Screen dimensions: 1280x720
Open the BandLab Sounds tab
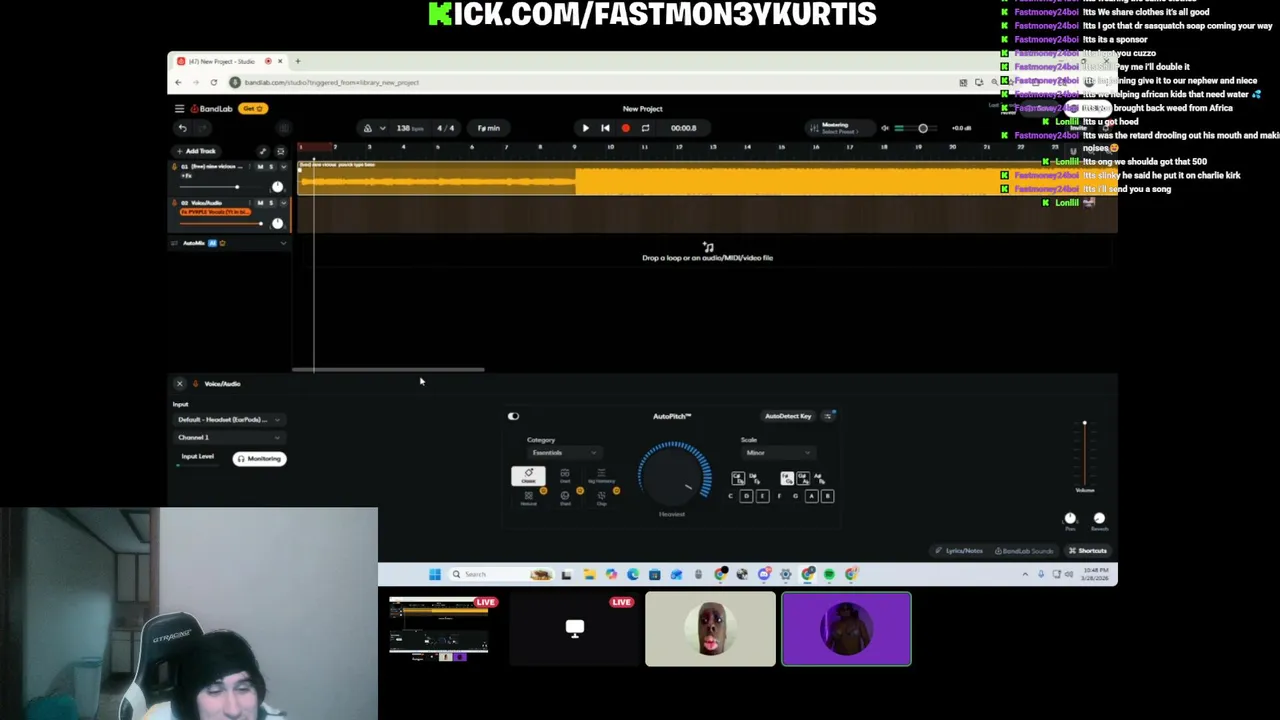click(x=1023, y=551)
